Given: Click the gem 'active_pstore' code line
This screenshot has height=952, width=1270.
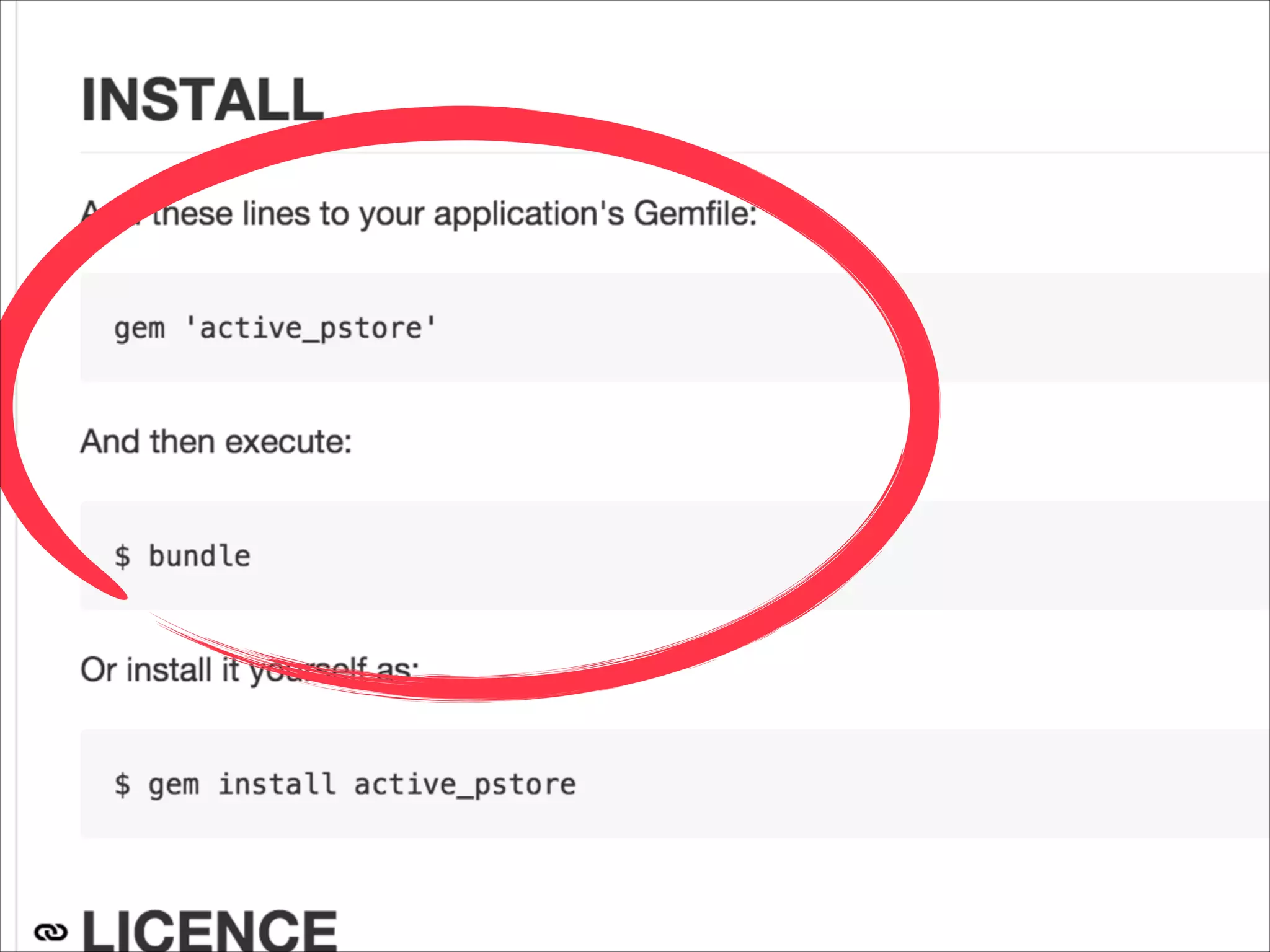Looking at the screenshot, I should click(275, 328).
